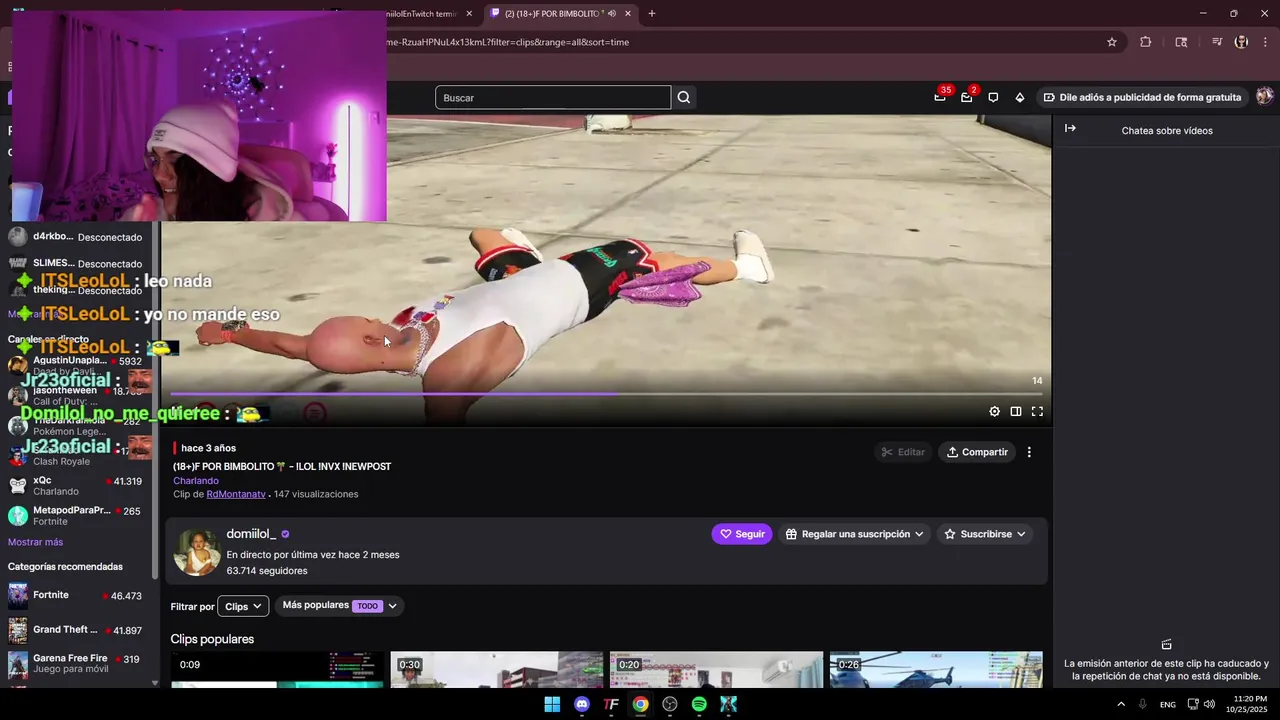Close the (18+)F POR BIMBOLITO tab
This screenshot has height=720, width=1280.
(x=628, y=13)
